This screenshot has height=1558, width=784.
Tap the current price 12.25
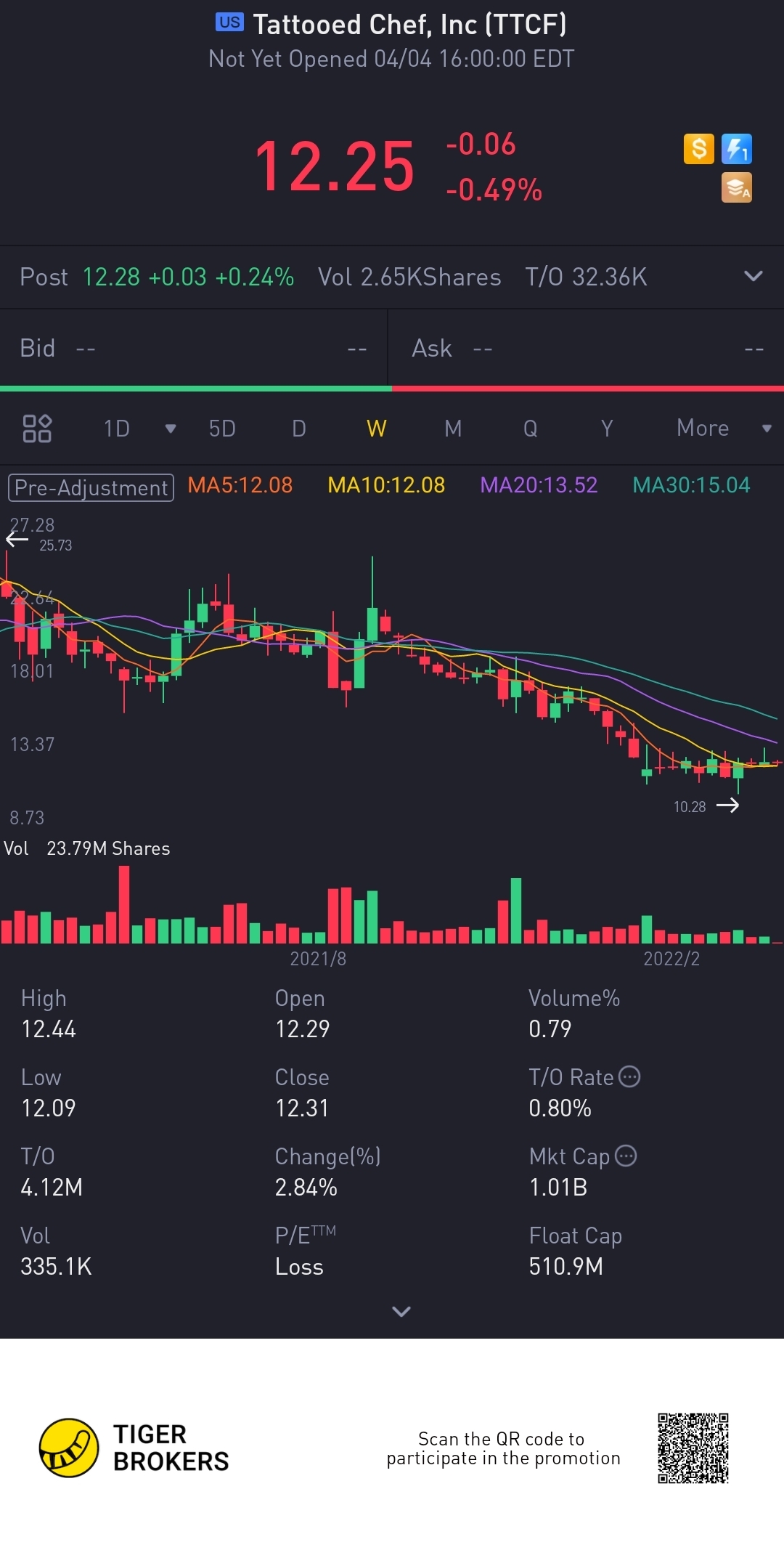[x=335, y=168]
